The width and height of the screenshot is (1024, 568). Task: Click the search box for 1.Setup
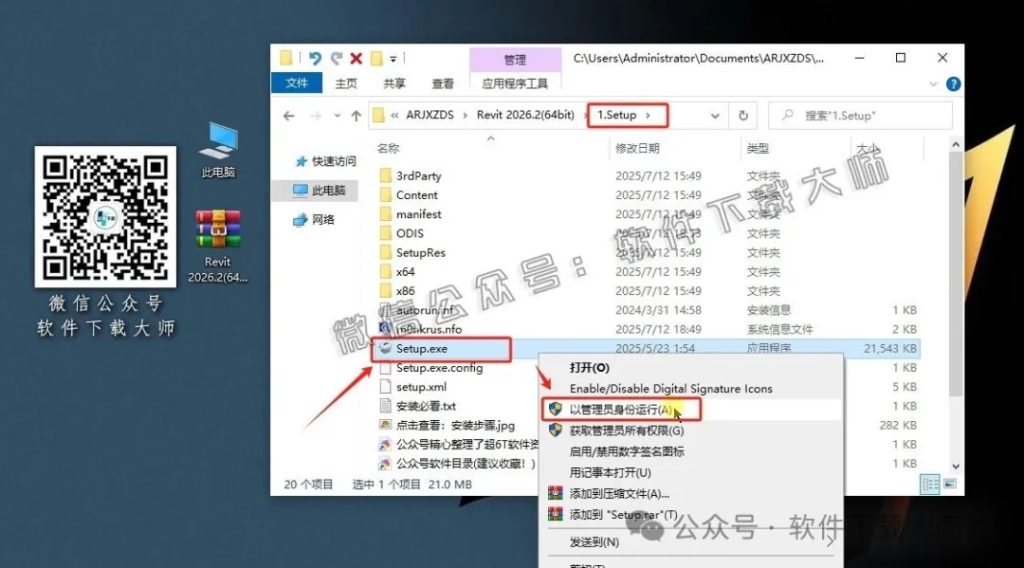click(x=860, y=116)
